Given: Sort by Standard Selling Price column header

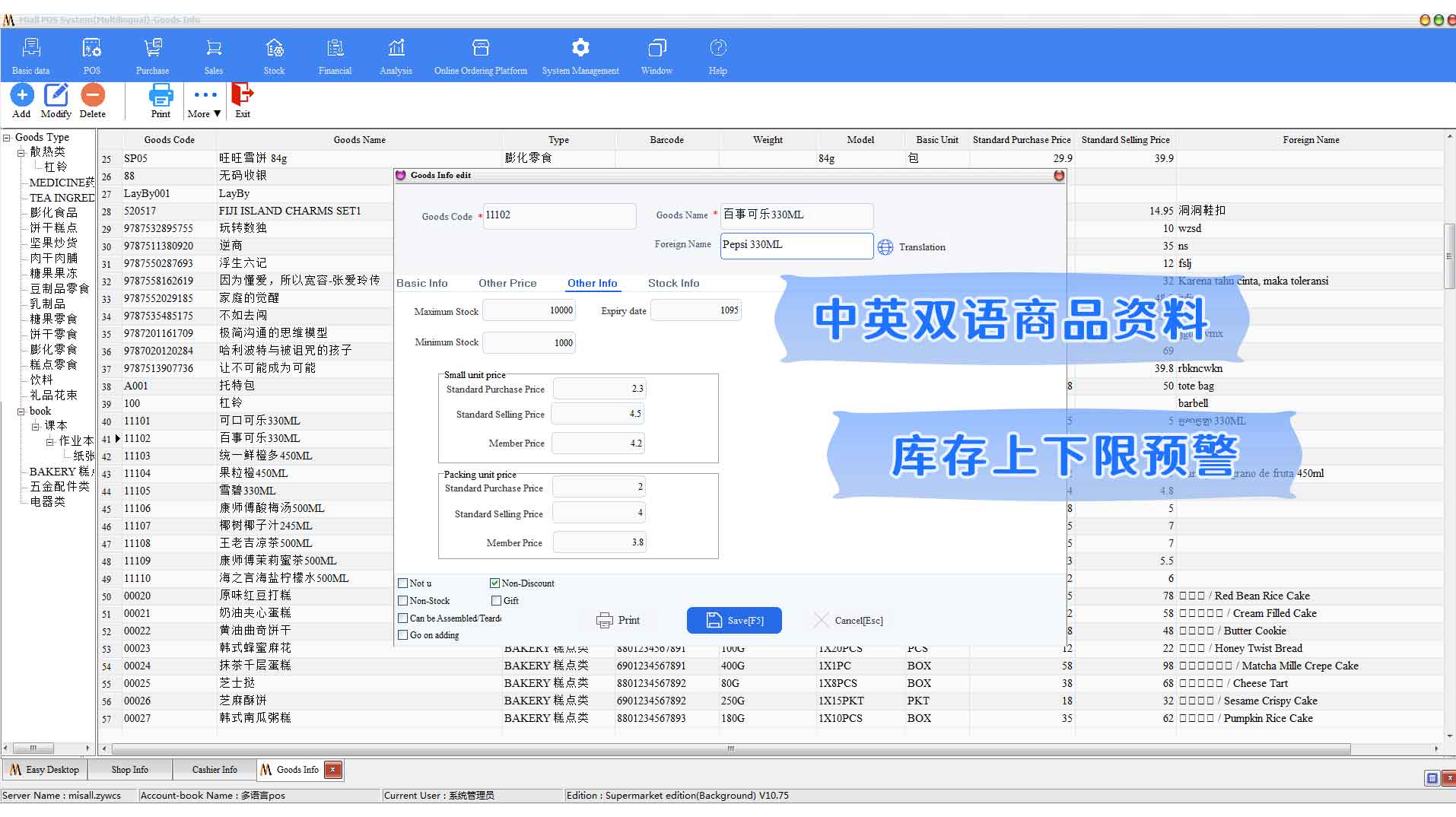Looking at the screenshot, I should (x=1126, y=140).
